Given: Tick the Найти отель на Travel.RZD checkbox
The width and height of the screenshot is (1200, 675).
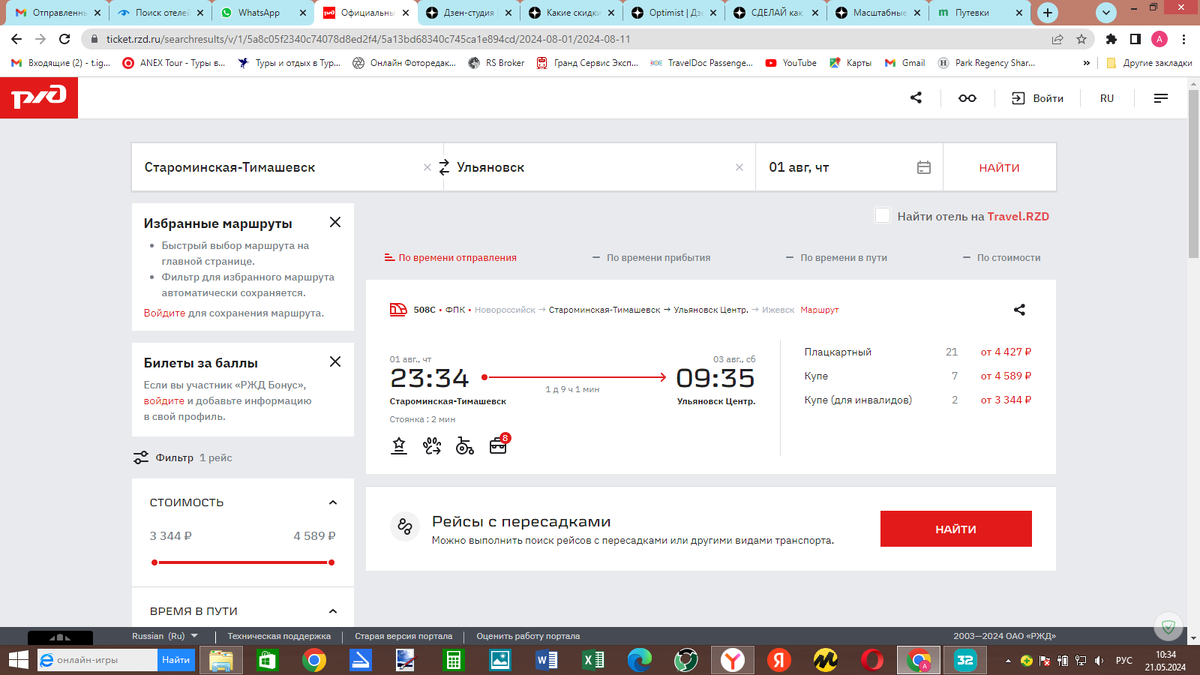Looking at the screenshot, I should 882,216.
